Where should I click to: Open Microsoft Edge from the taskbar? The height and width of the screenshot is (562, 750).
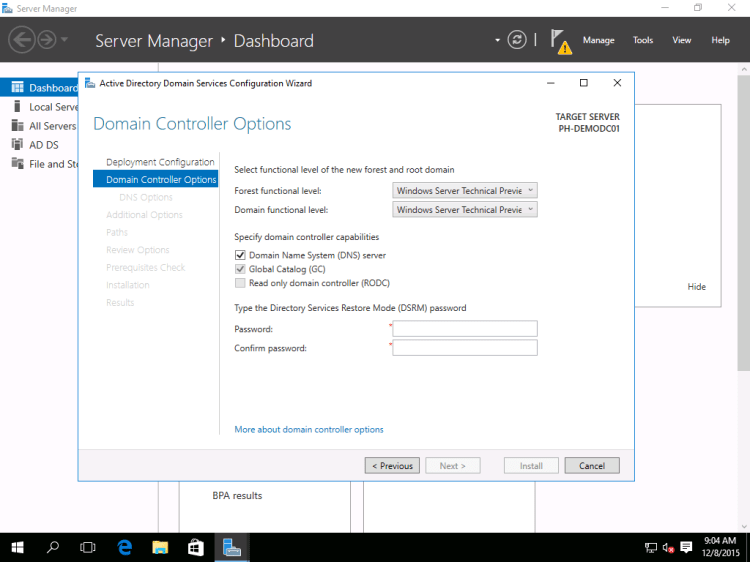(125, 547)
